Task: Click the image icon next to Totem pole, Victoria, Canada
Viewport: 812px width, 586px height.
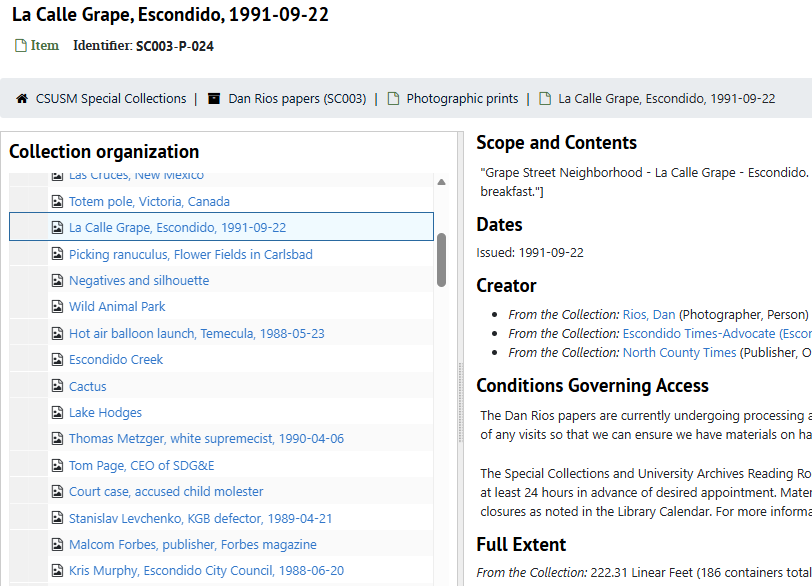Action: [57, 201]
